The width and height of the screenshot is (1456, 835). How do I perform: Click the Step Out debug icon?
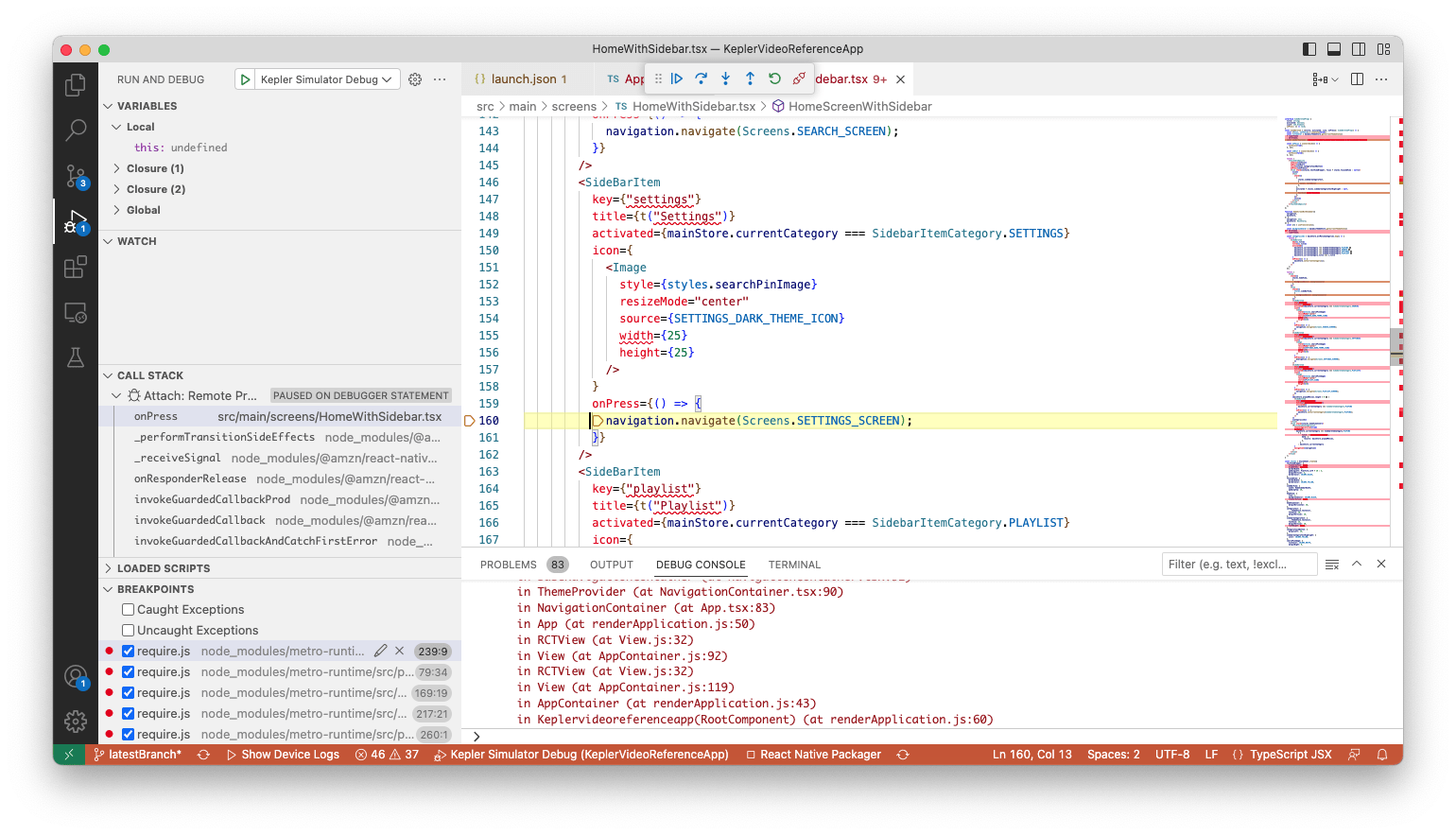coord(750,79)
